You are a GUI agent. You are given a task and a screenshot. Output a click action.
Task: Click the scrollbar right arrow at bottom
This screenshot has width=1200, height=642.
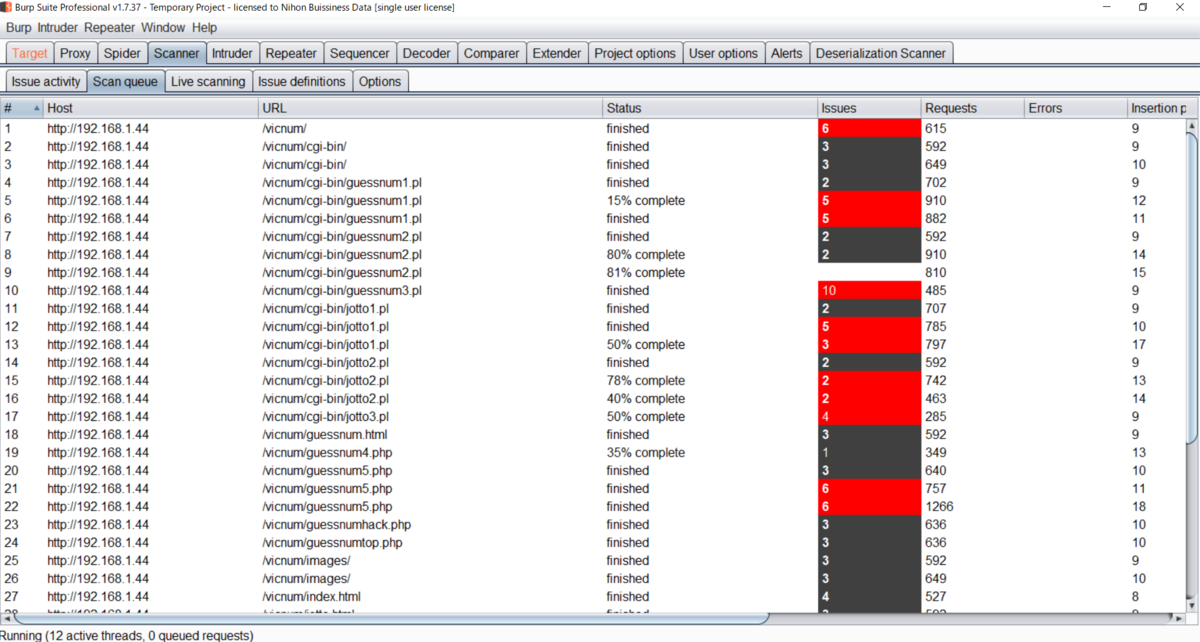point(1181,620)
